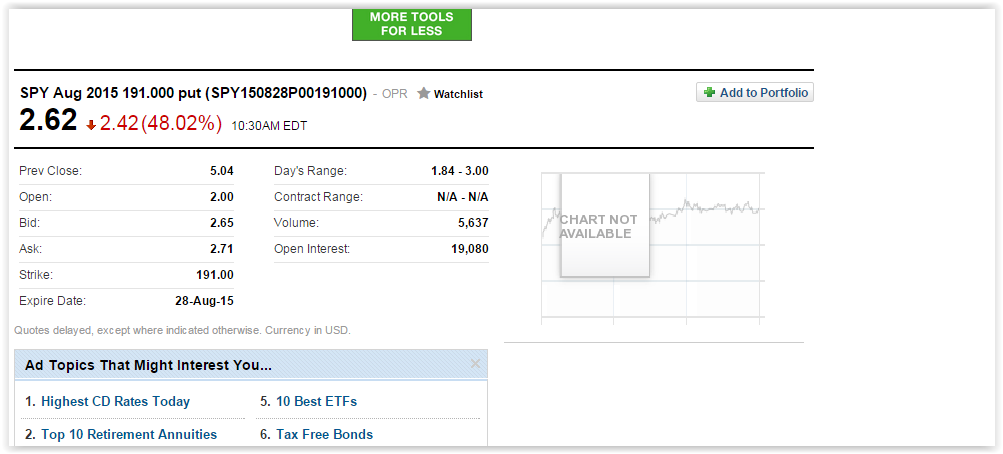Click the Expire Date label
This screenshot has height=454, width=1003.
point(52,301)
